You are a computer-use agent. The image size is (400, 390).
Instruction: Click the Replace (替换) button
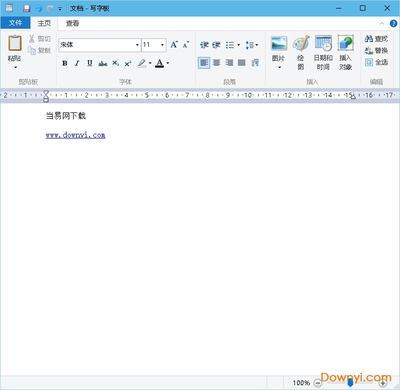(x=376, y=50)
